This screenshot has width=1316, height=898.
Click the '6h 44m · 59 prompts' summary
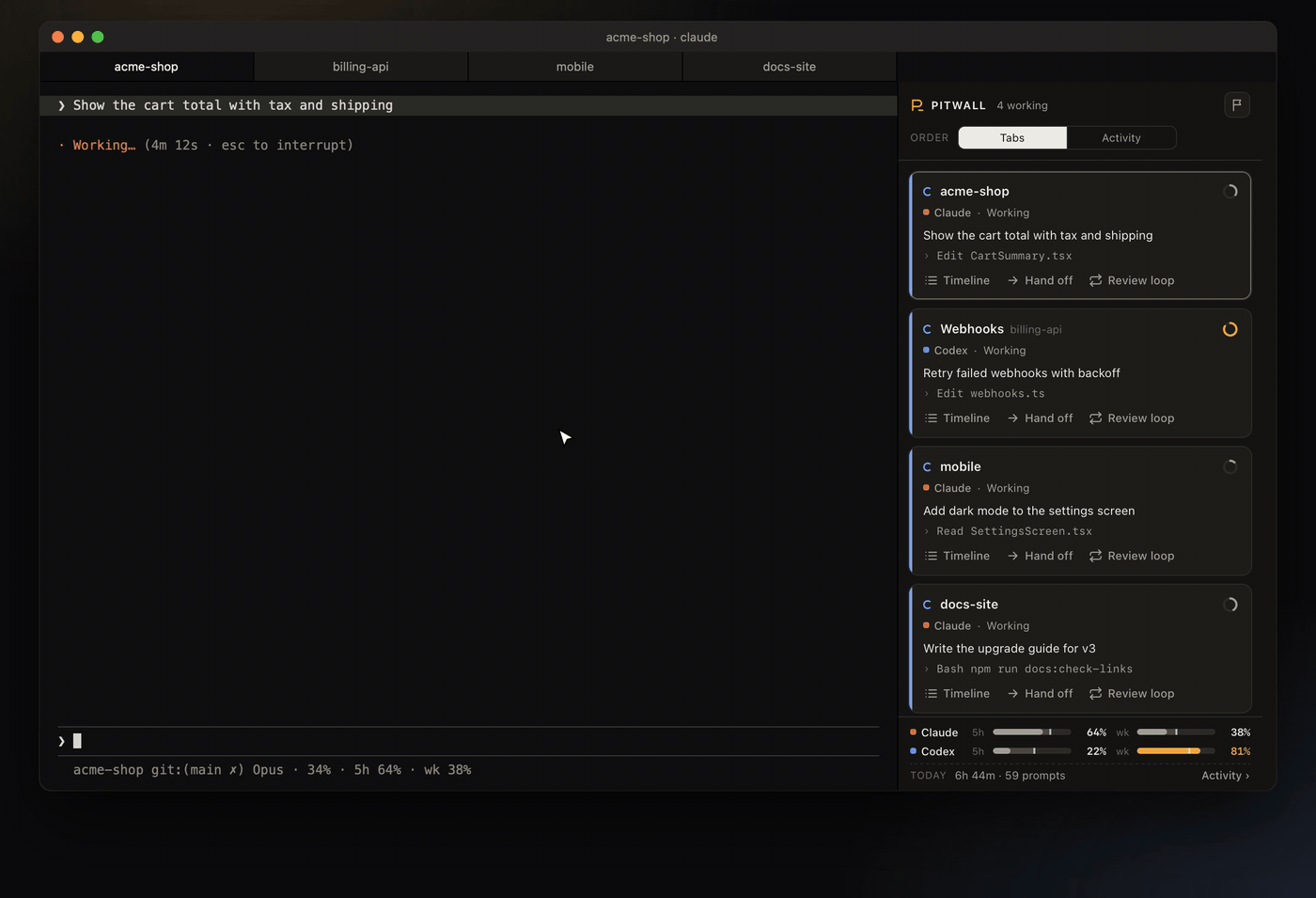click(x=1010, y=776)
